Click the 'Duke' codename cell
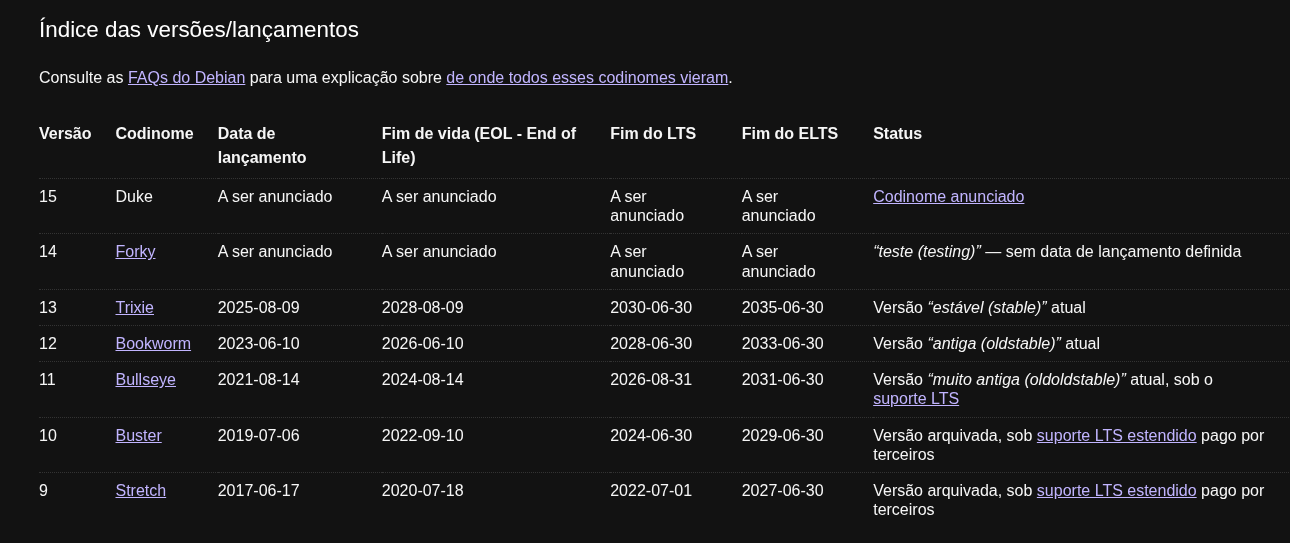This screenshot has height=543, width=1290. 134,197
